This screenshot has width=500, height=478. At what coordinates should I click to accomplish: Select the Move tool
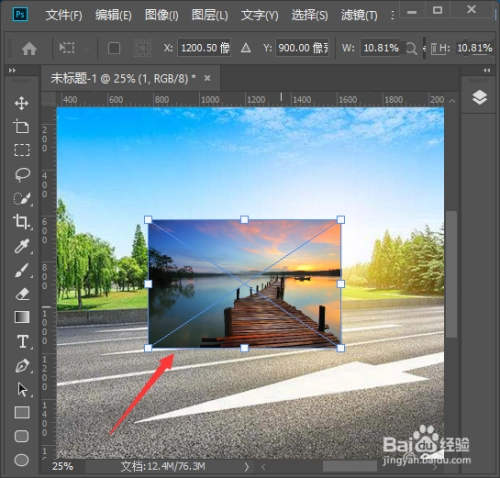tap(22, 103)
